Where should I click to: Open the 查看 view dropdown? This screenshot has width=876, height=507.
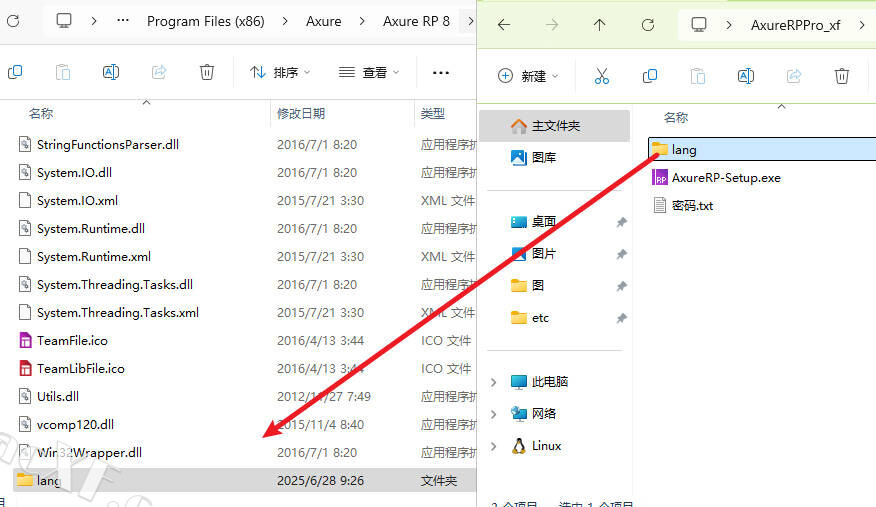pos(369,72)
